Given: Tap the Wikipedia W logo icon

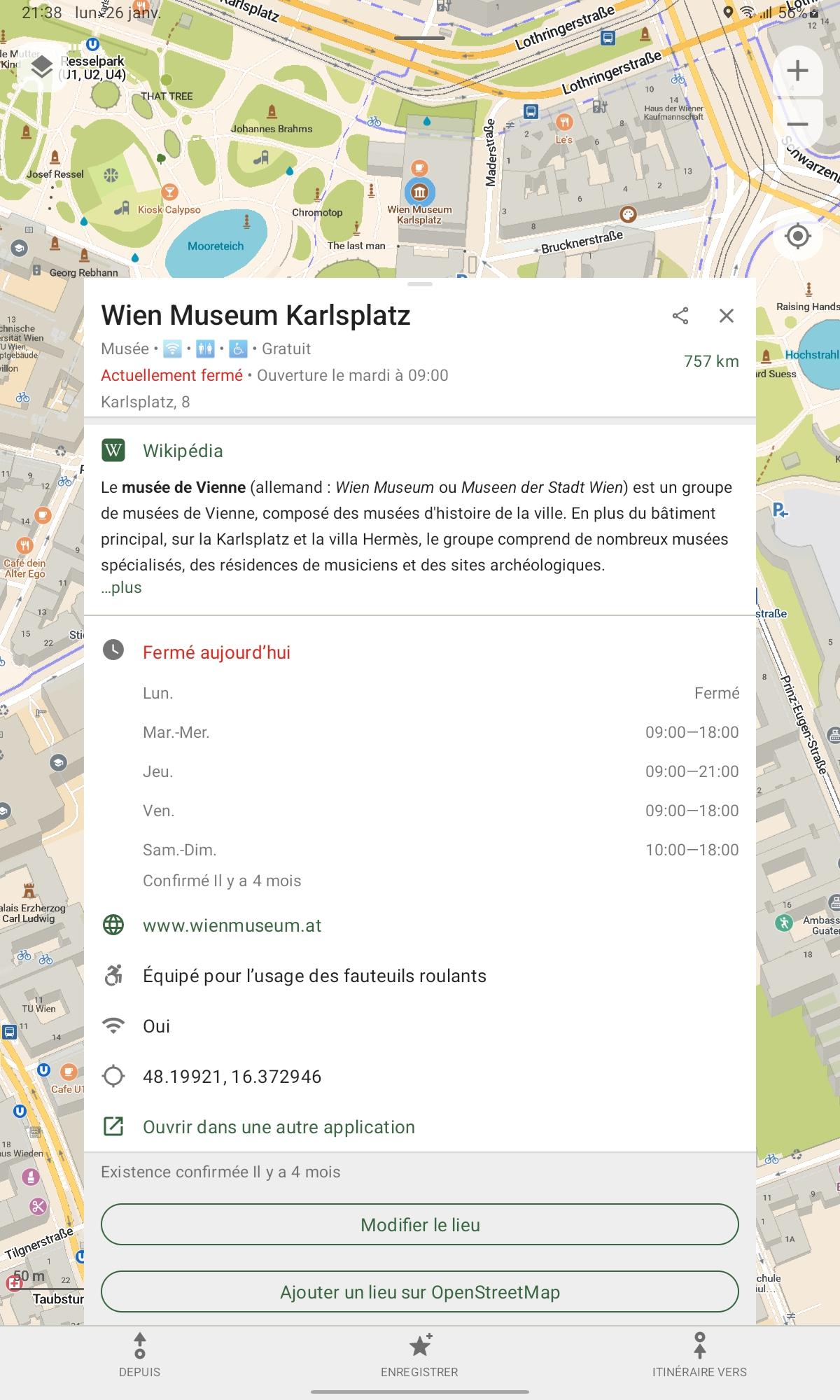Looking at the screenshot, I should (113, 450).
